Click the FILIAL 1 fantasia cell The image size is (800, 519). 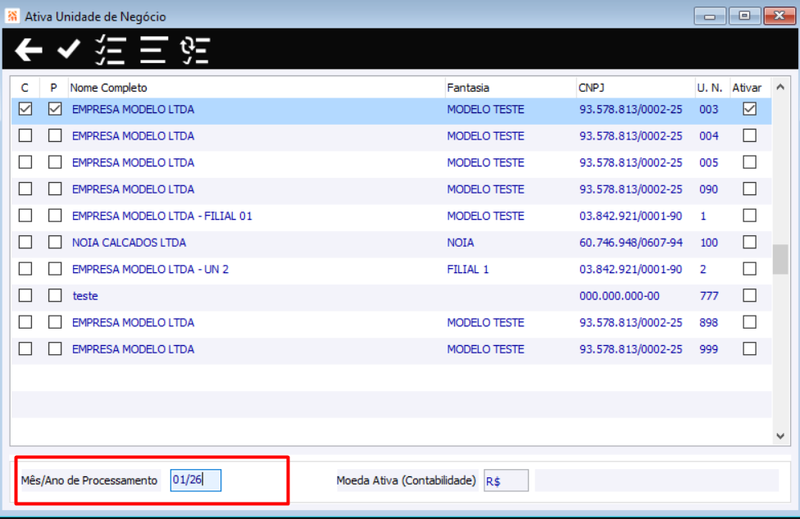[x=468, y=269]
